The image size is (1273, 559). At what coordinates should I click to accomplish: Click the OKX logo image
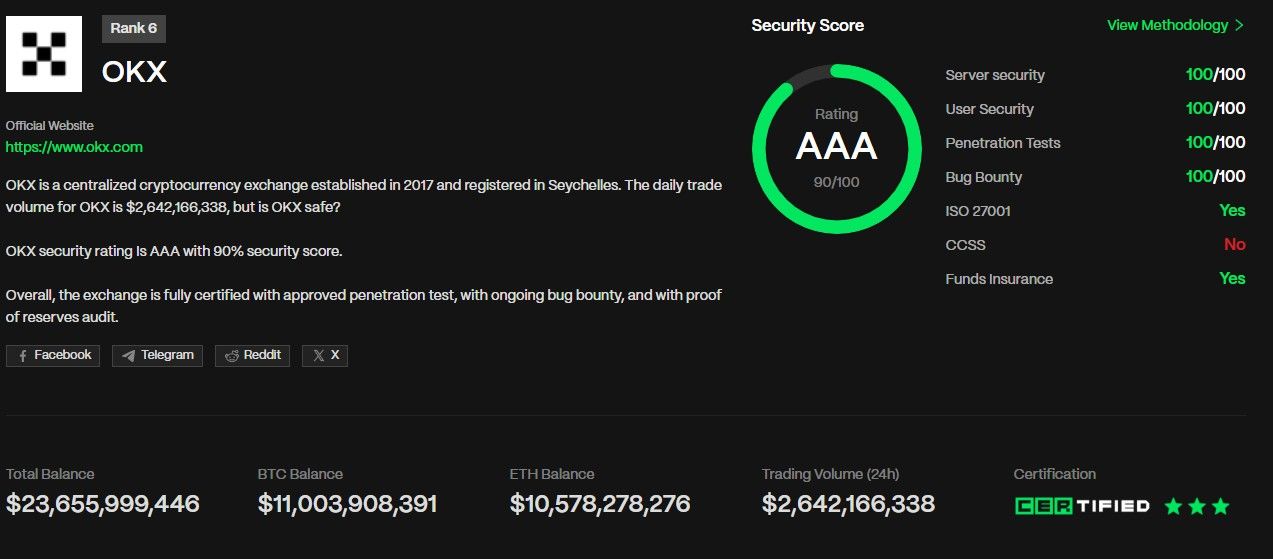pos(44,54)
